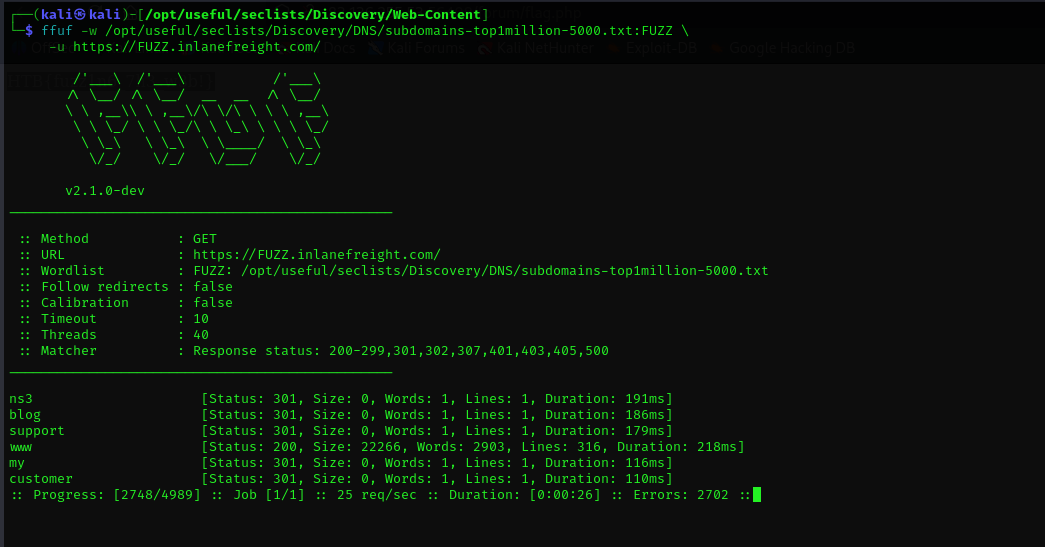The width and height of the screenshot is (1045, 547).
Task: Click the Google Hacking DB bookmark icon
Action: pyautogui.click(x=717, y=48)
